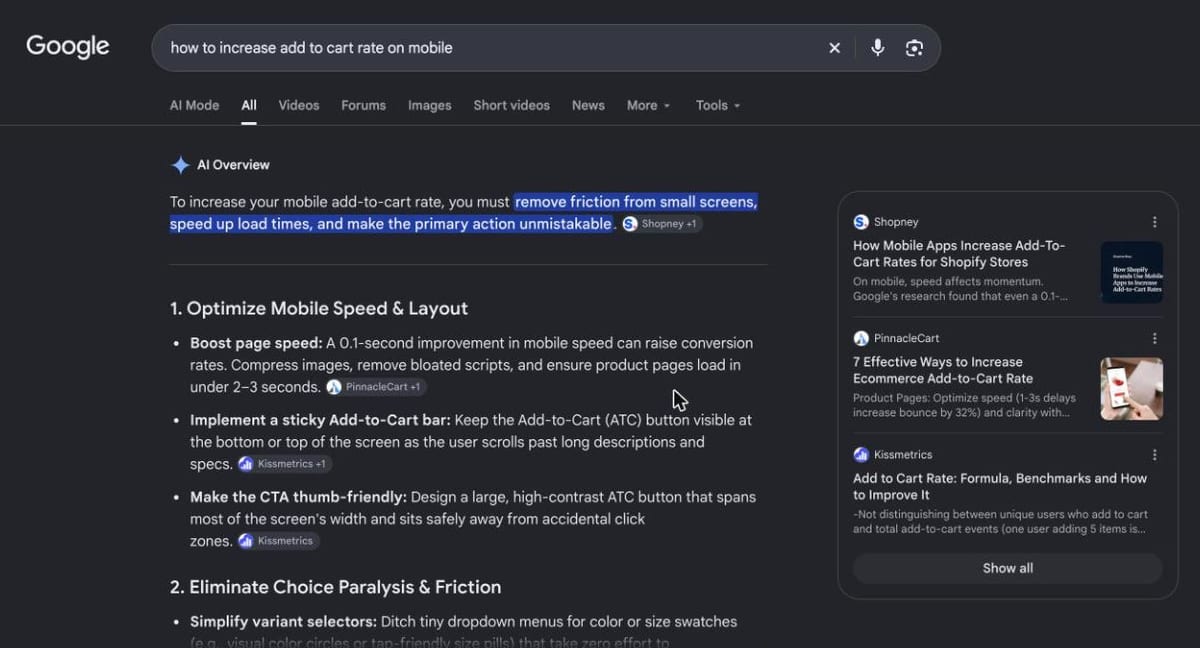Open the Tools dropdown
The image size is (1200, 648).
point(718,105)
